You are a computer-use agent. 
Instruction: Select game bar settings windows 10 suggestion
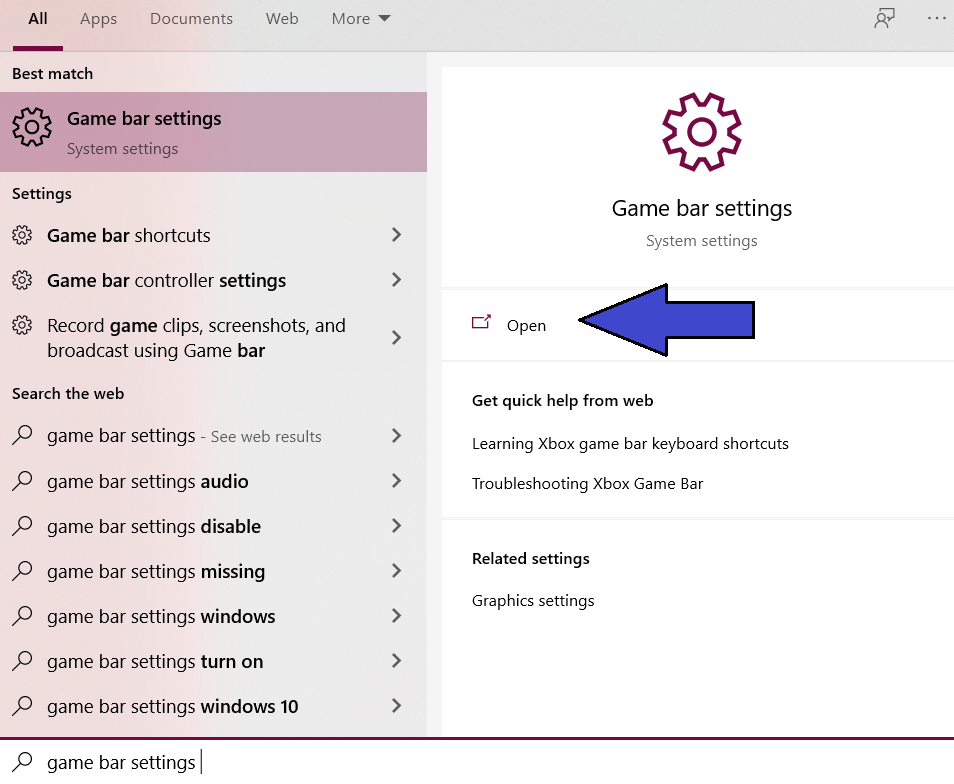tap(213, 706)
